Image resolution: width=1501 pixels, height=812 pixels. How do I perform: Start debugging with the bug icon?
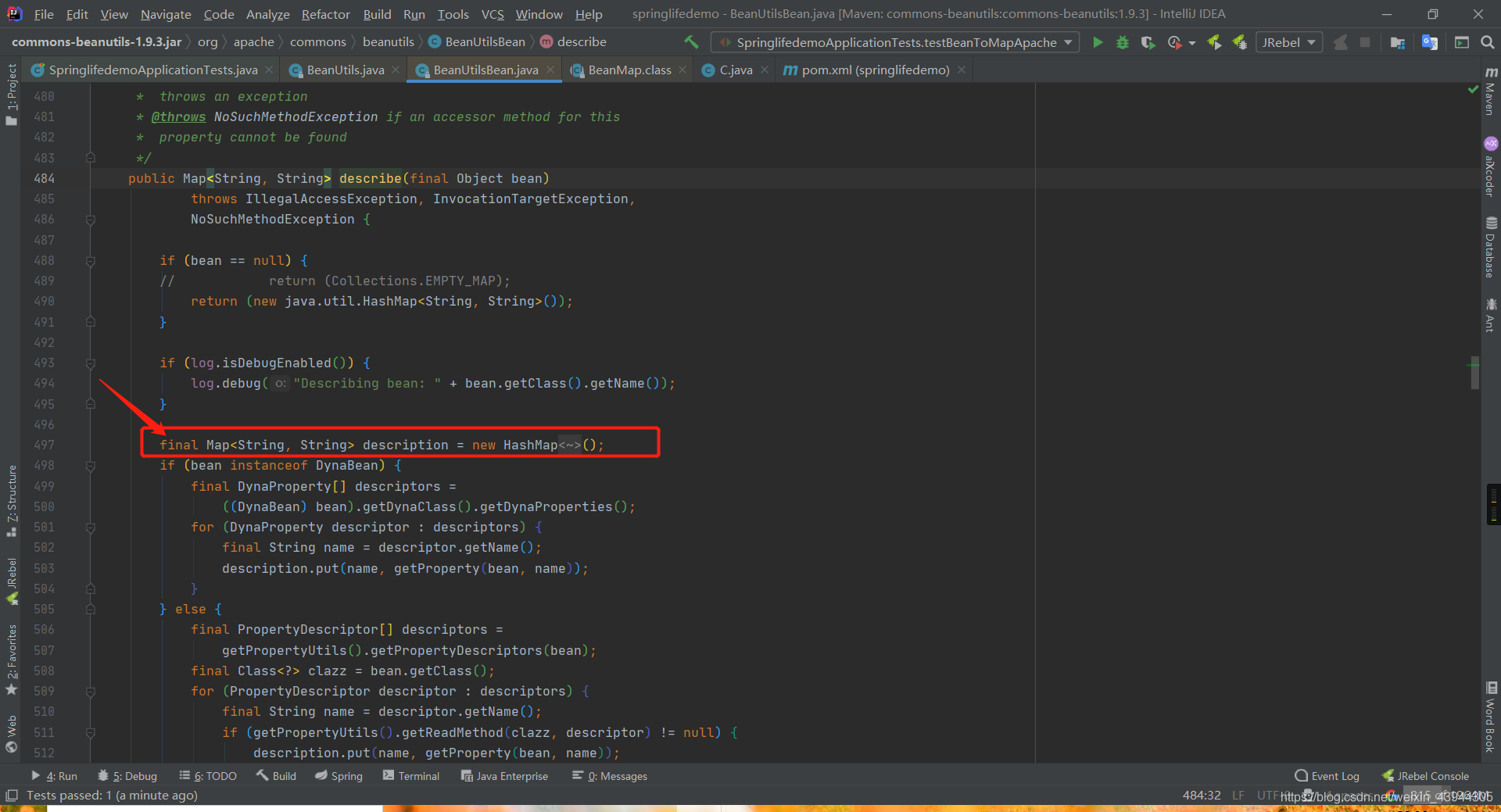tap(1123, 42)
